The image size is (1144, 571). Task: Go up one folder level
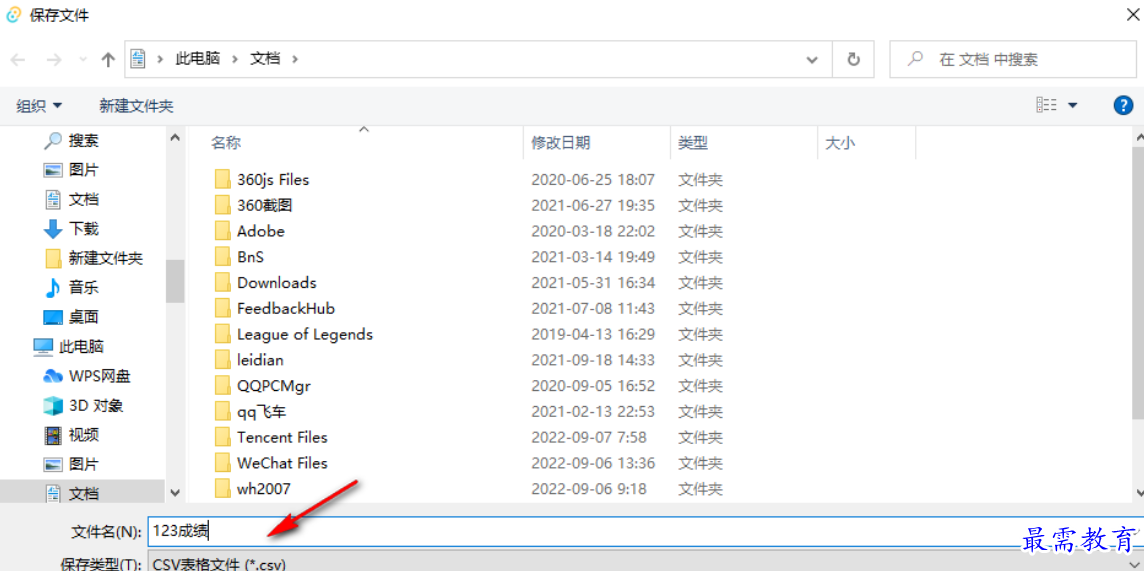coord(108,60)
